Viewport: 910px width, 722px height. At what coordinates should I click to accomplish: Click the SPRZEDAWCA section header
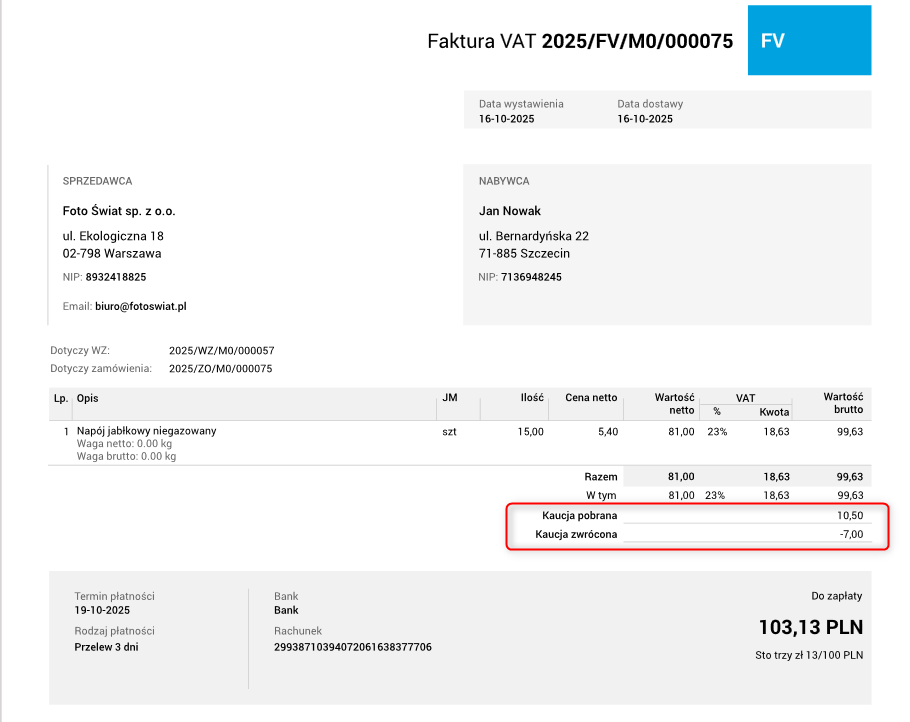pos(96,181)
